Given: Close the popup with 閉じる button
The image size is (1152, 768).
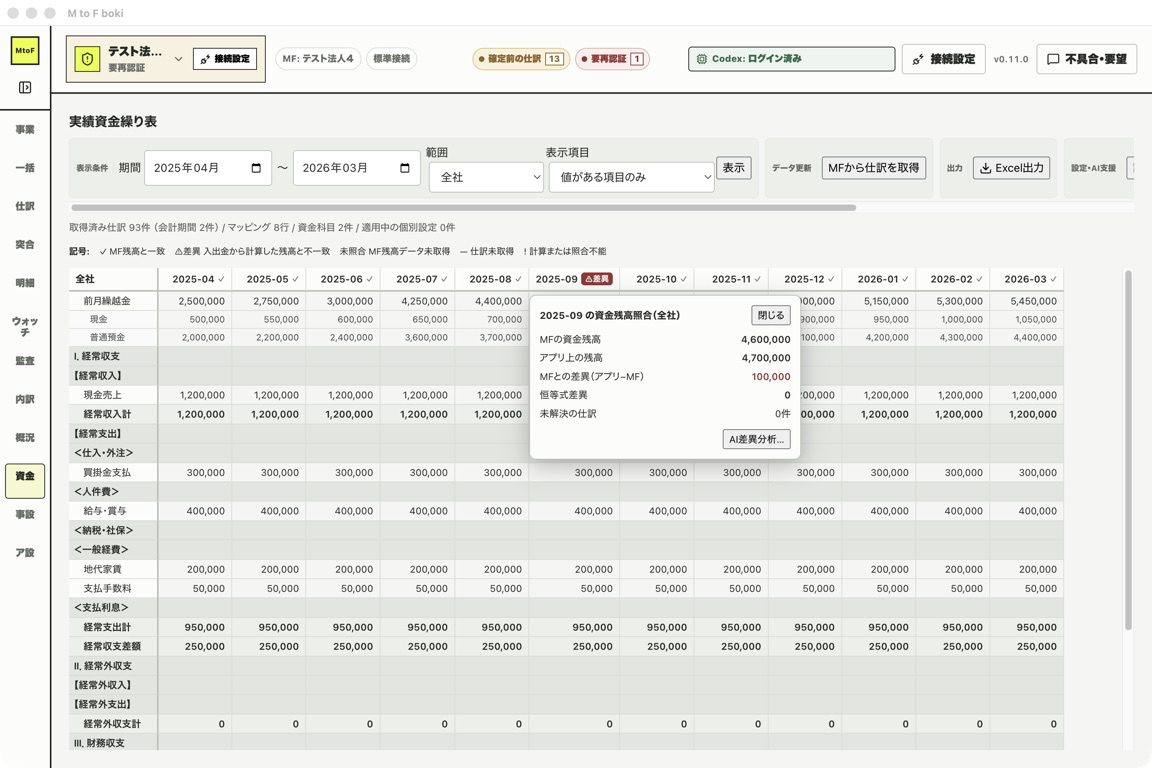Looking at the screenshot, I should (771, 315).
